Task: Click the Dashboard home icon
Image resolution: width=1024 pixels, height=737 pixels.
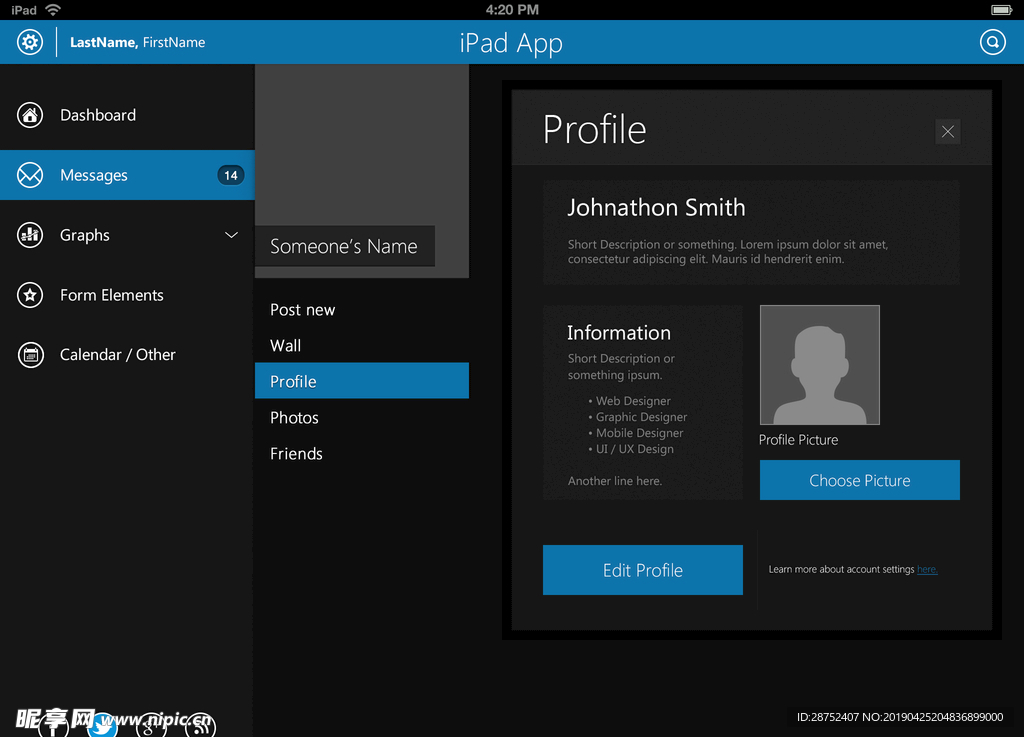Action: [x=30, y=116]
